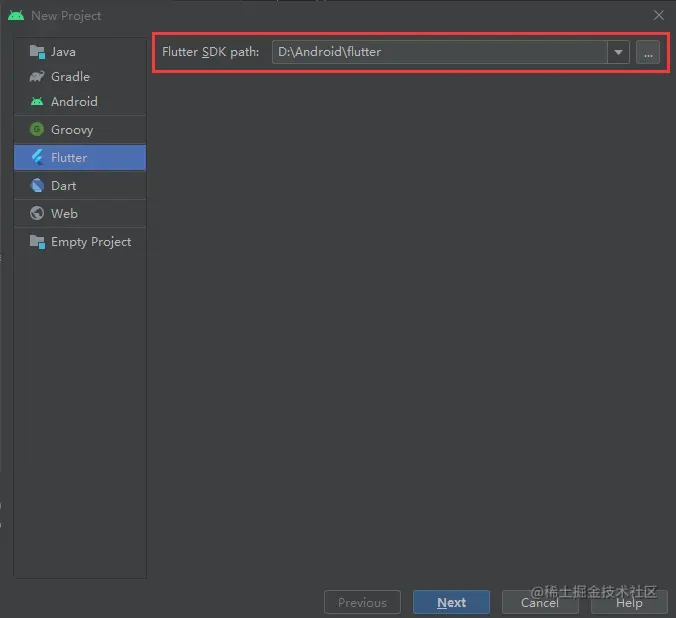676x618 pixels.
Task: Expand the Flutter SDK path dropdown arrow
Action: [618, 52]
